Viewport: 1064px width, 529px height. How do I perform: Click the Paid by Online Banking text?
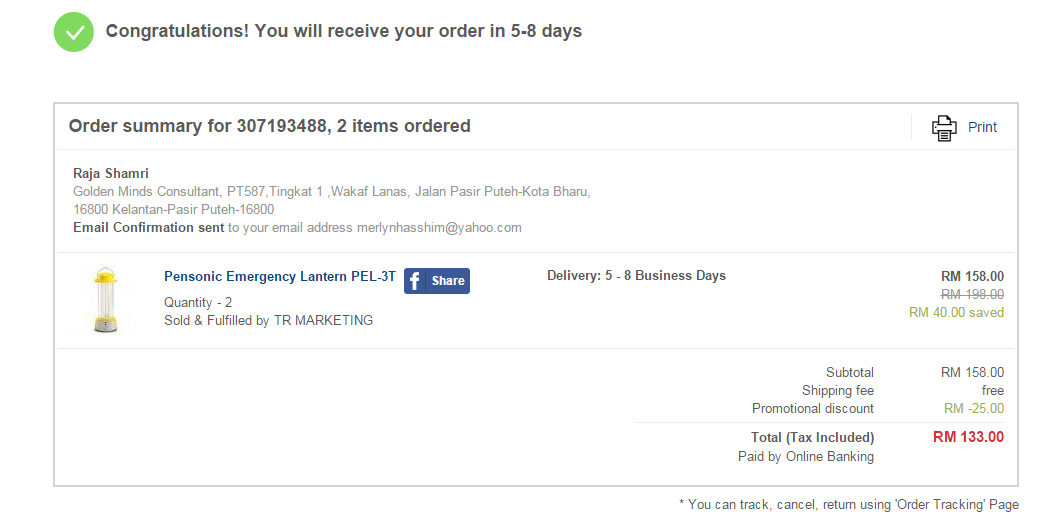pyautogui.click(x=805, y=457)
